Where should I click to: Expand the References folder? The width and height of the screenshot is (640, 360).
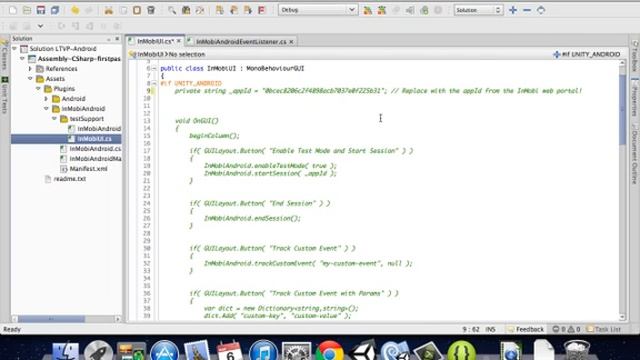click(30, 69)
